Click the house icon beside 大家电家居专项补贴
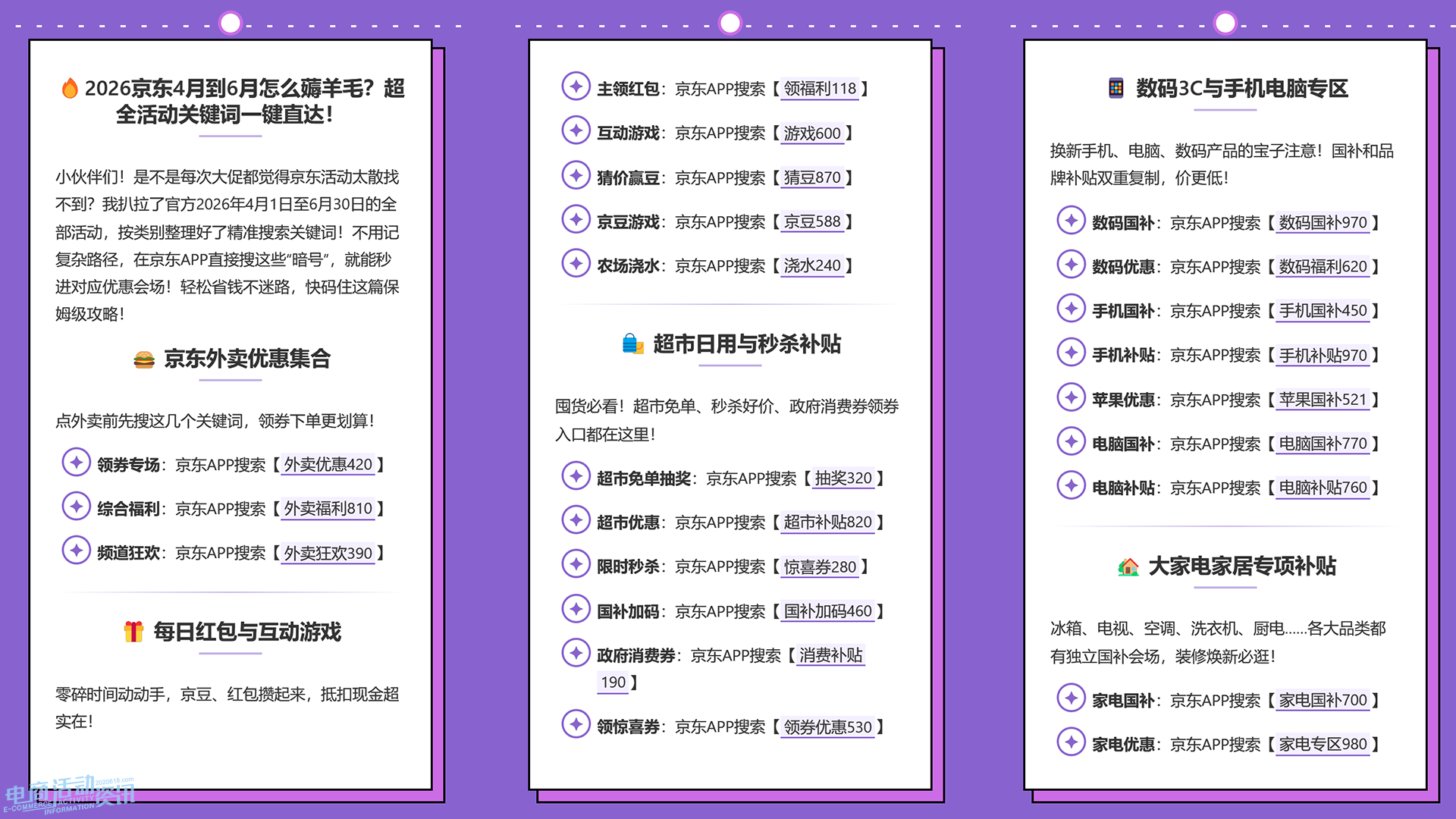The height and width of the screenshot is (819, 1456). (1128, 566)
